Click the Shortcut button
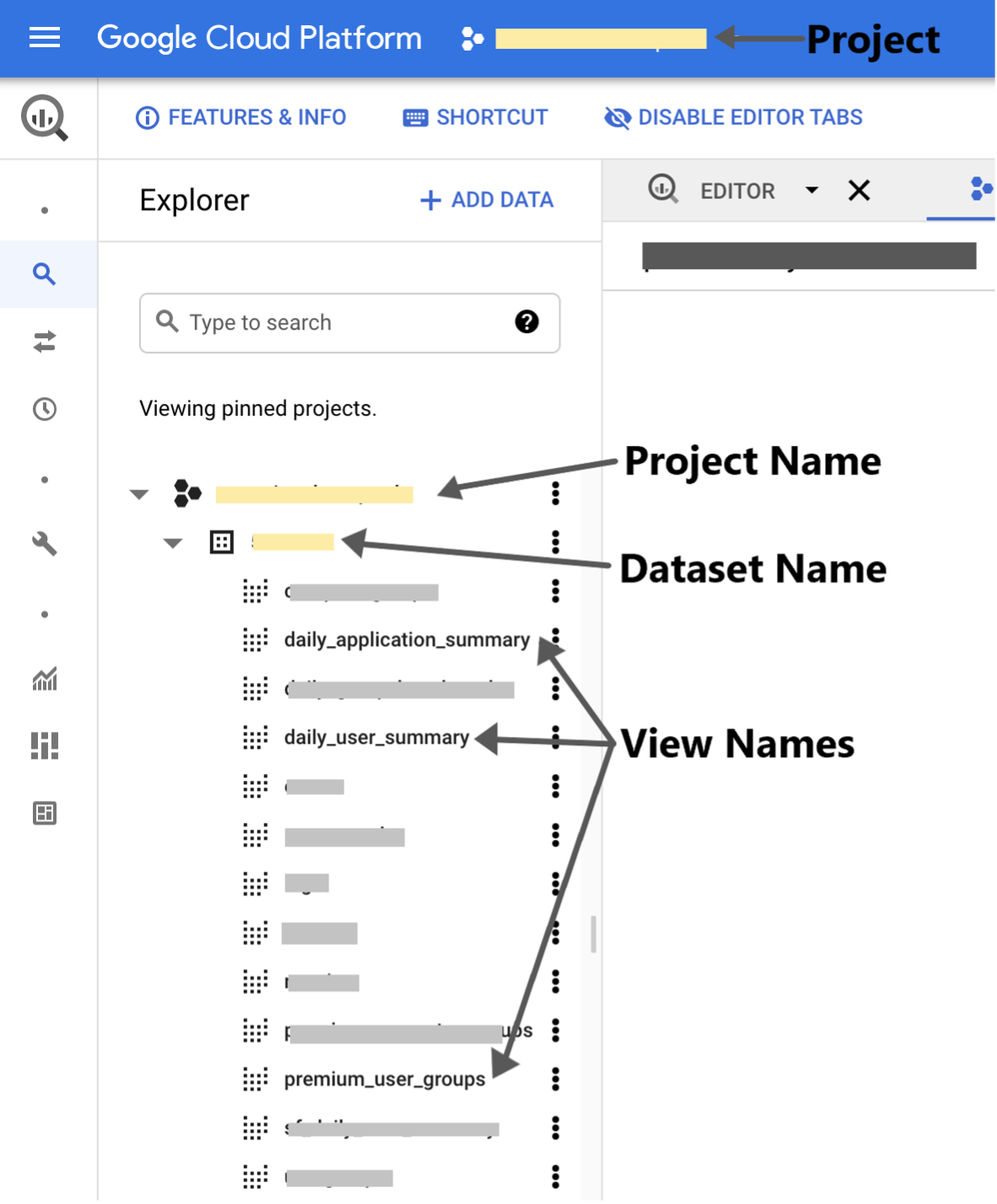Screen dimensions: 997x1204 [476, 117]
